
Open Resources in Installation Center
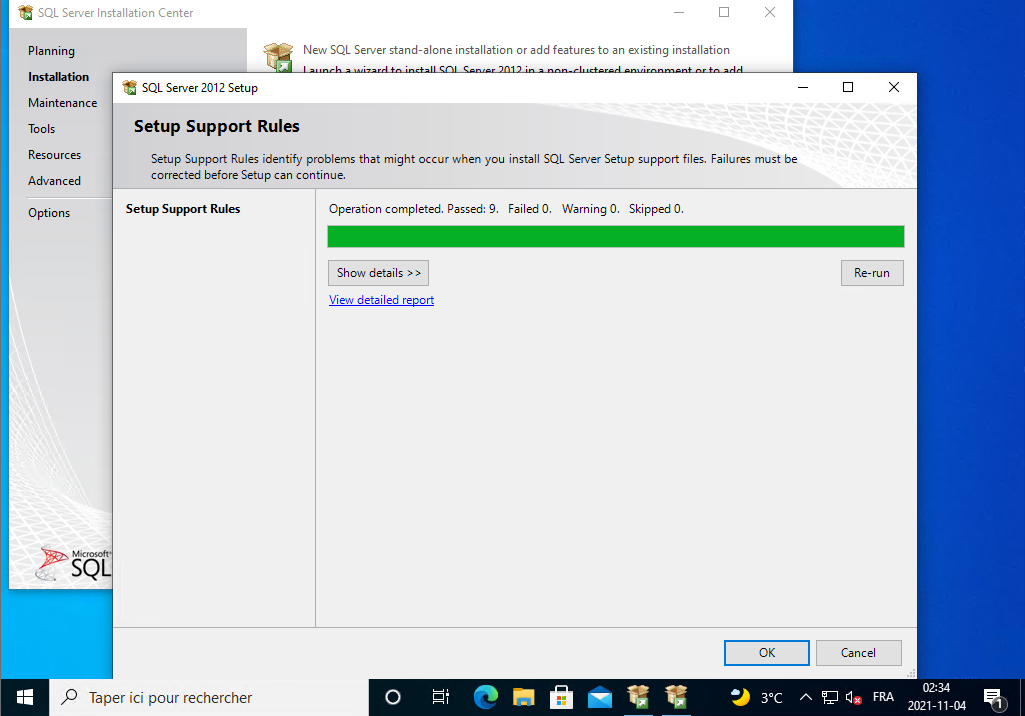click(x=54, y=155)
